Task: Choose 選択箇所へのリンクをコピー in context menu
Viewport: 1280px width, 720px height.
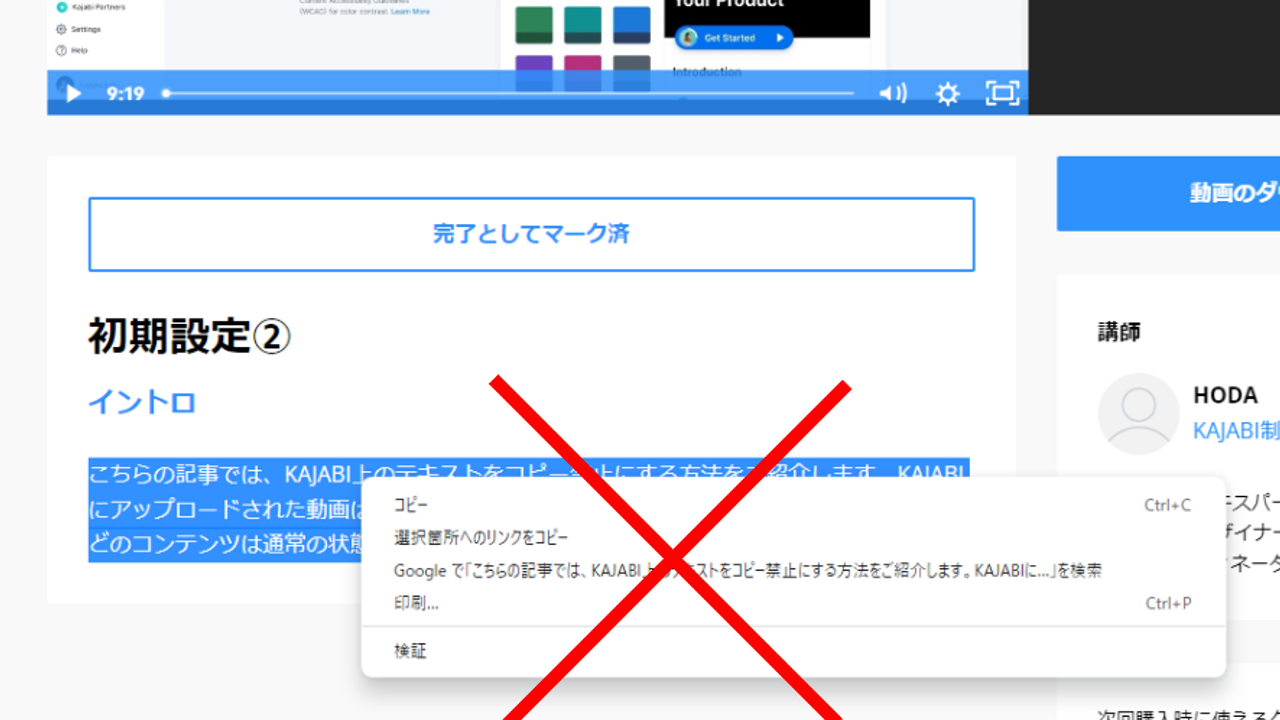Action: [793, 538]
